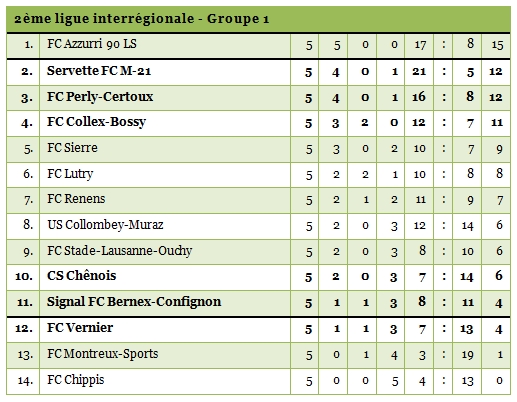Click US Collombey-Muraz in the table
This screenshot has height=402, width=517.
[x=105, y=225]
